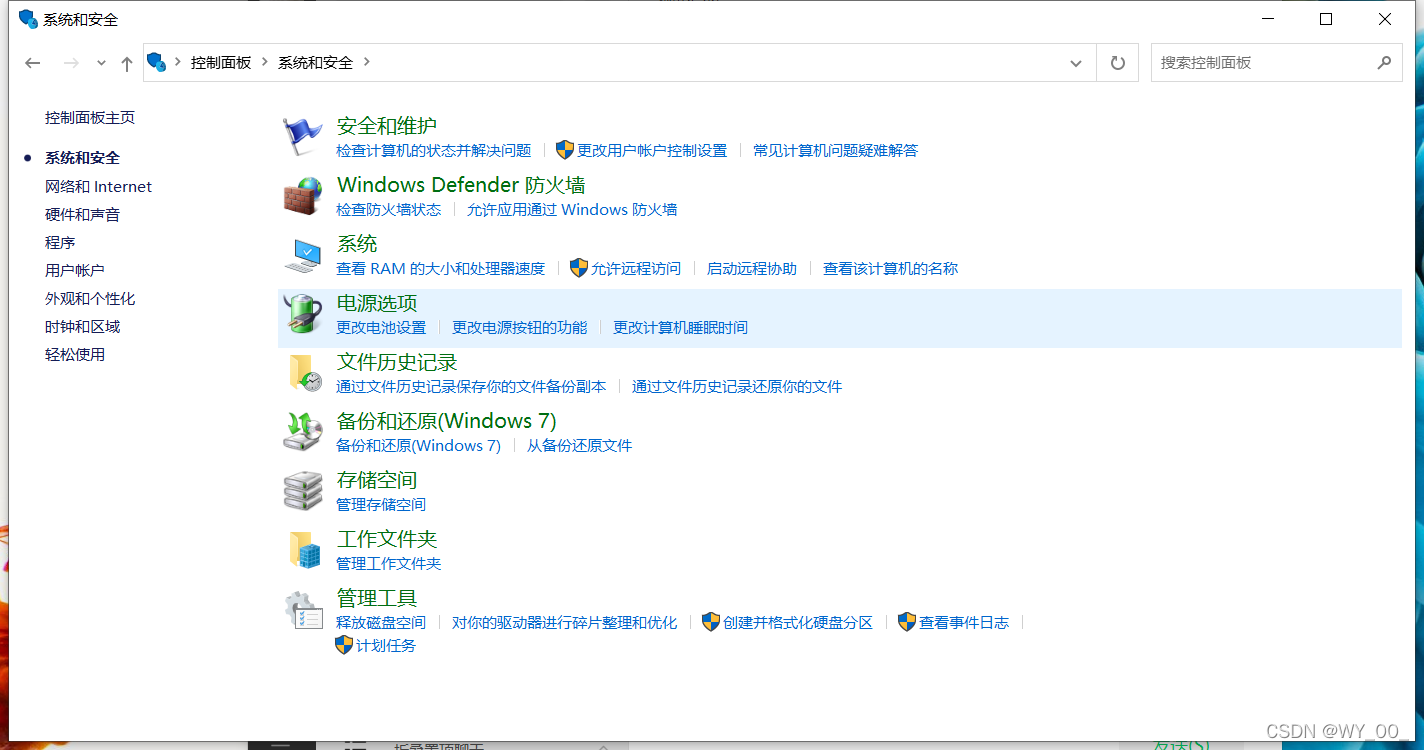Open 通过文件历史记录还原你的文件 link
Screen dimensions: 1424x750
tap(737, 386)
